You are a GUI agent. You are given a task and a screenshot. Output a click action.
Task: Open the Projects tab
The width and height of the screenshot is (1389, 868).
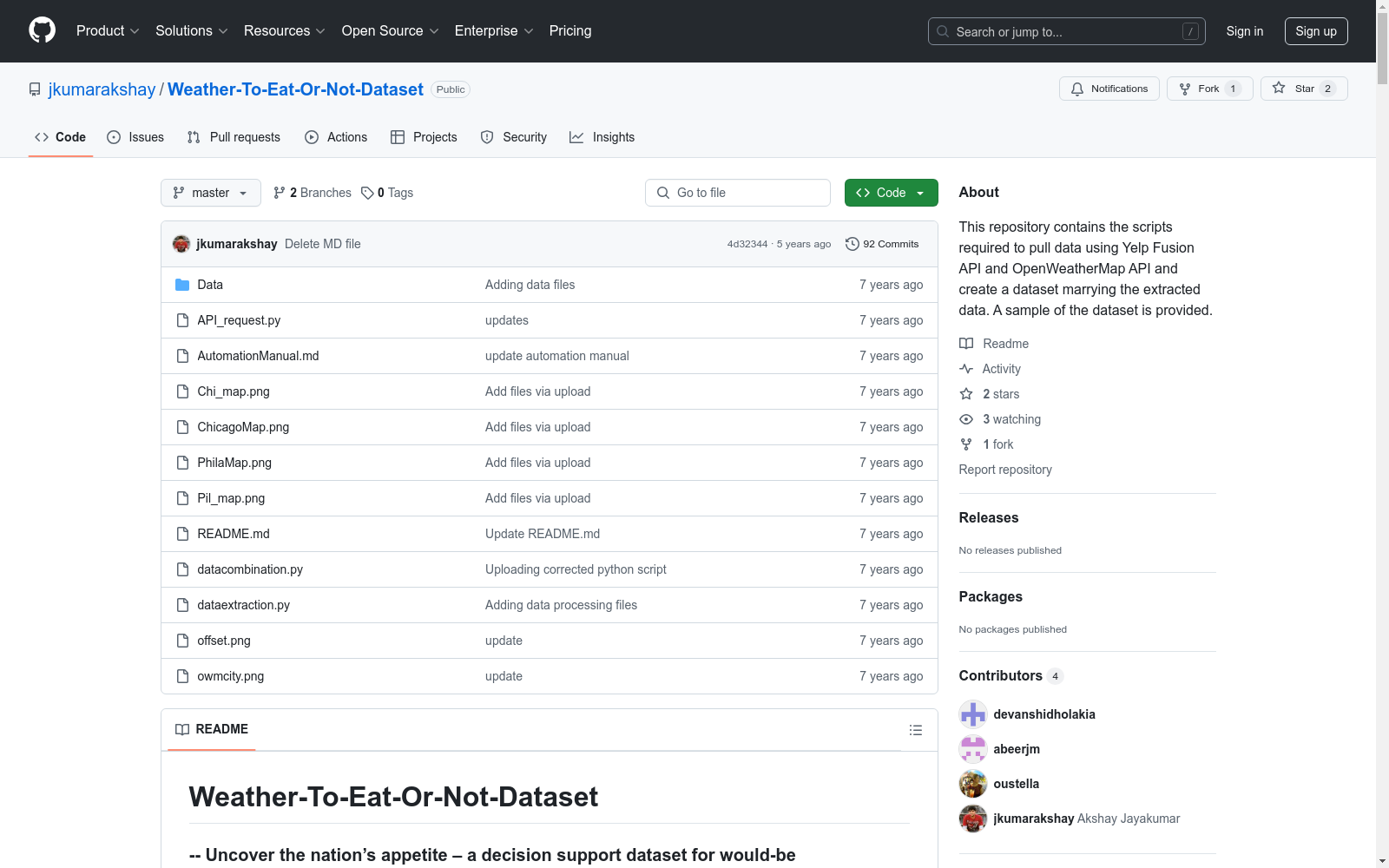[424, 137]
